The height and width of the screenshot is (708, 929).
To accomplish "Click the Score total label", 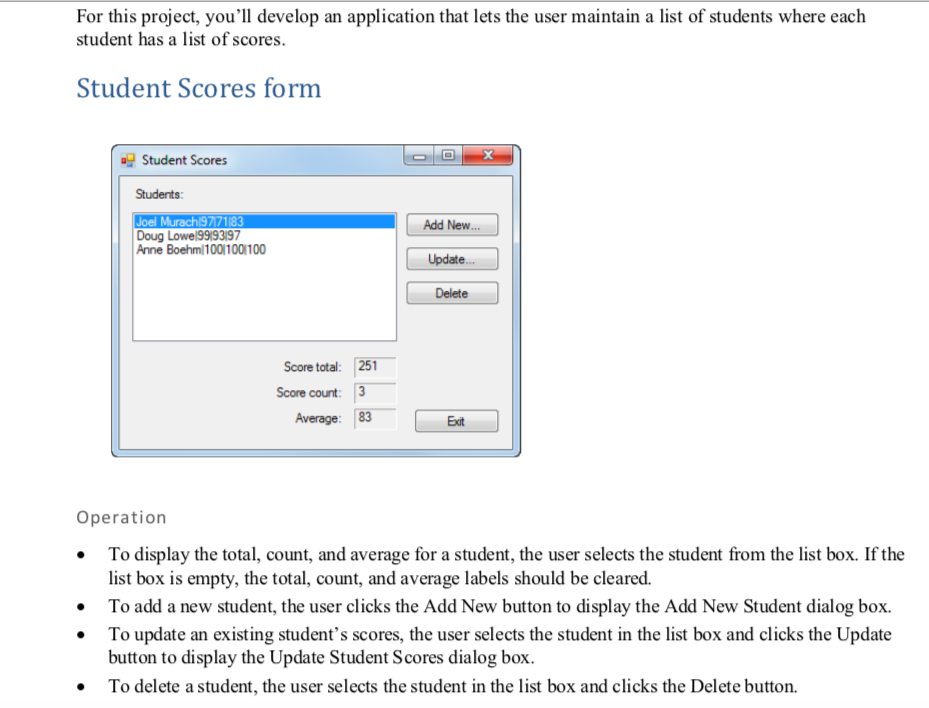I will point(312,366).
